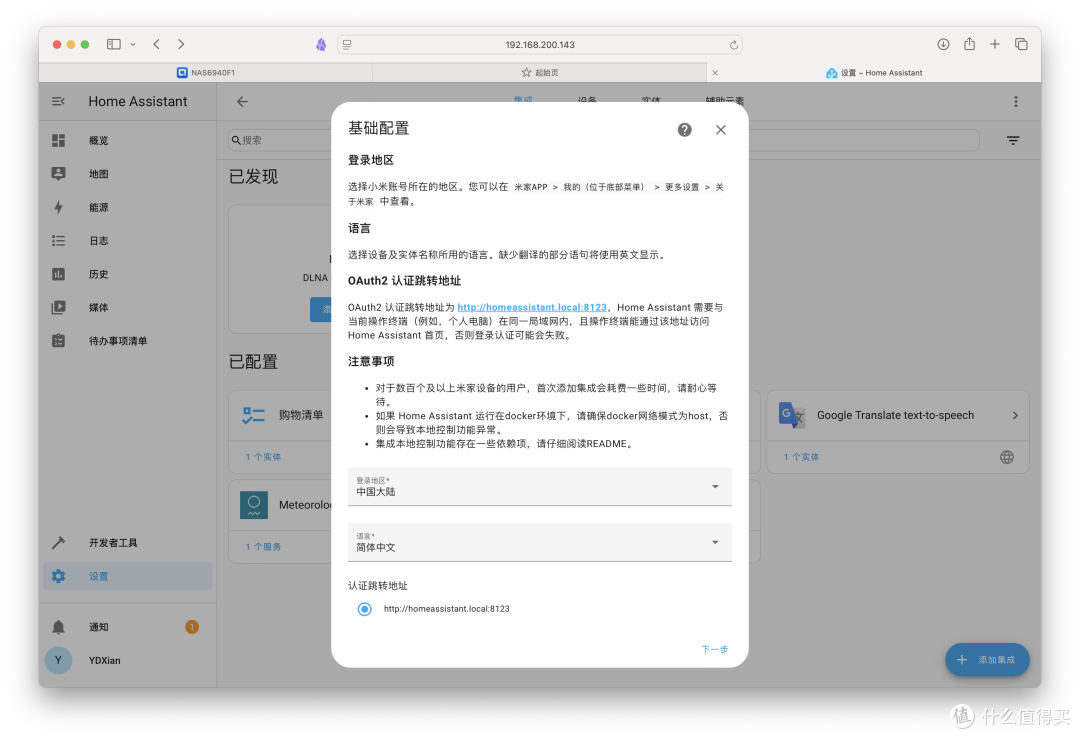Click the 添加集成 button
Image resolution: width=1080 pixels, height=739 pixels.
(x=987, y=660)
